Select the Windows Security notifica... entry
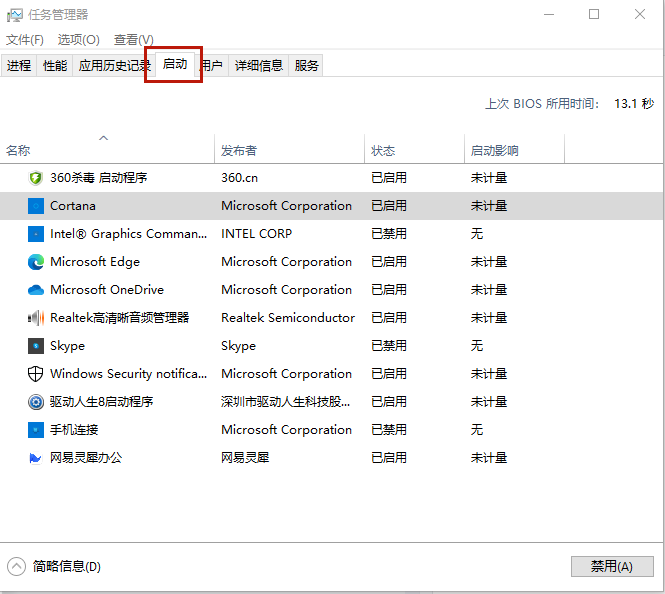Image resolution: width=665 pixels, height=594 pixels. coord(129,374)
